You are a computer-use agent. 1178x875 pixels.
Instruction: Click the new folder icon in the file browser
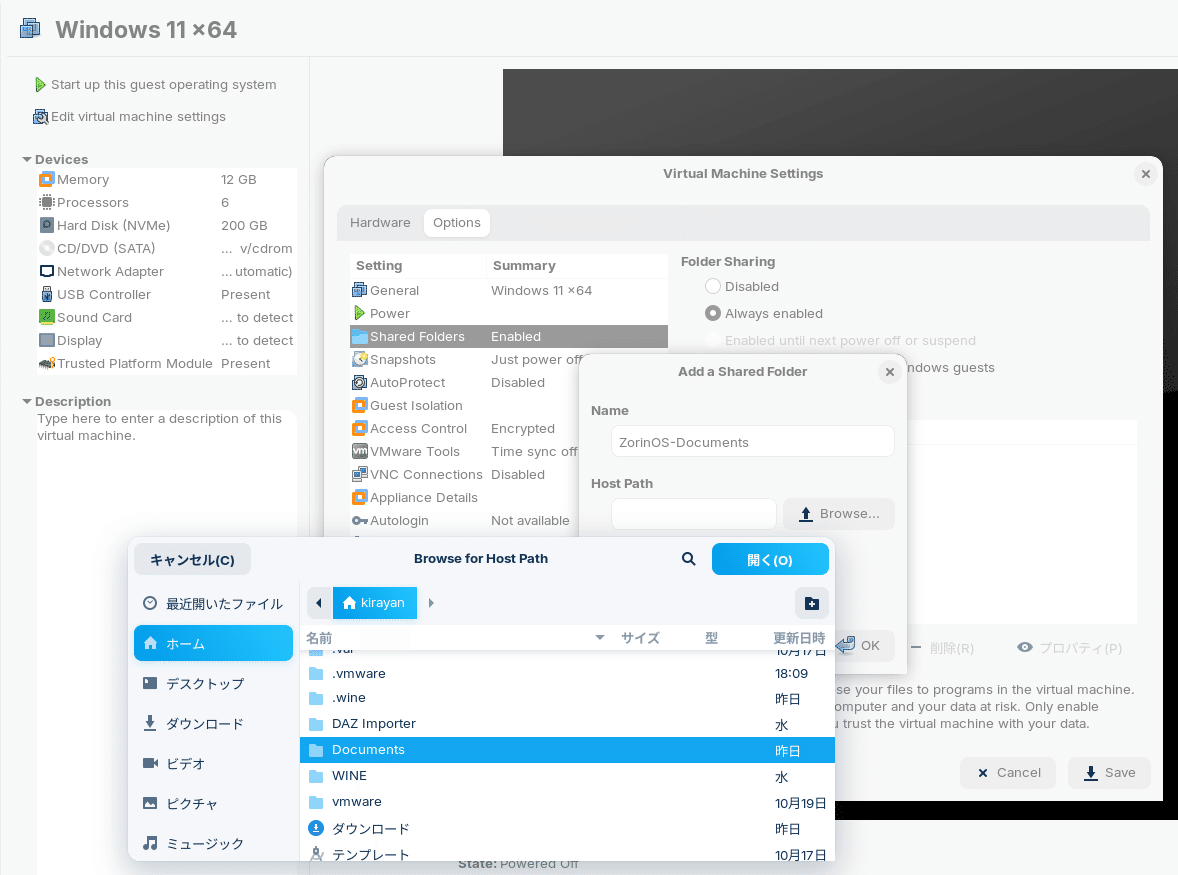click(x=811, y=603)
